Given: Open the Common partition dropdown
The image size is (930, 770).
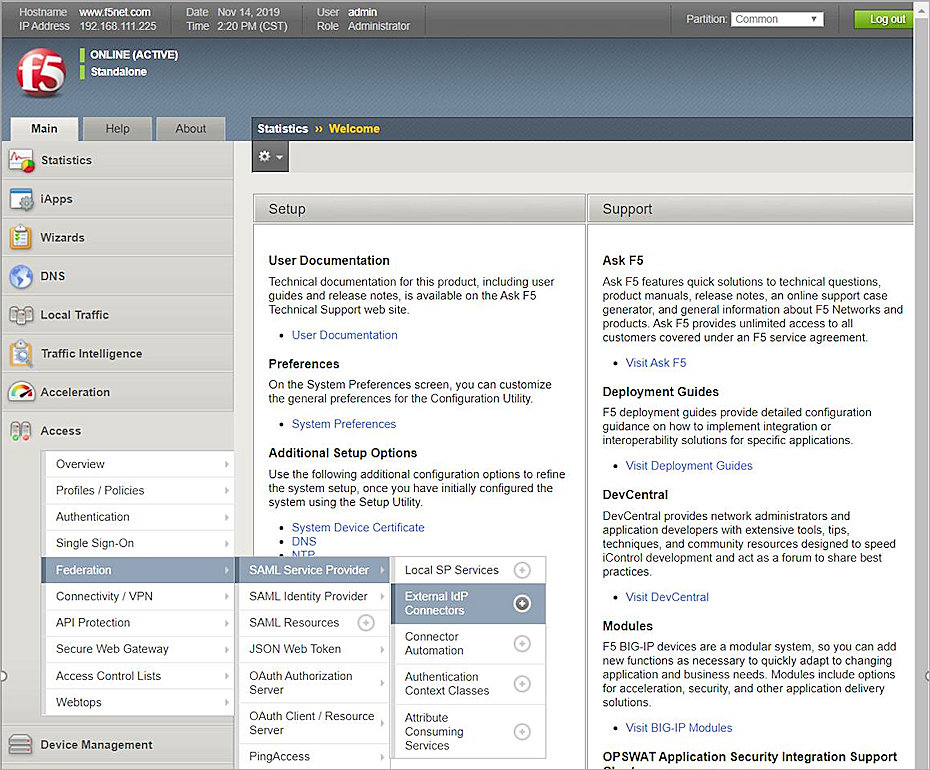Looking at the screenshot, I should [777, 18].
